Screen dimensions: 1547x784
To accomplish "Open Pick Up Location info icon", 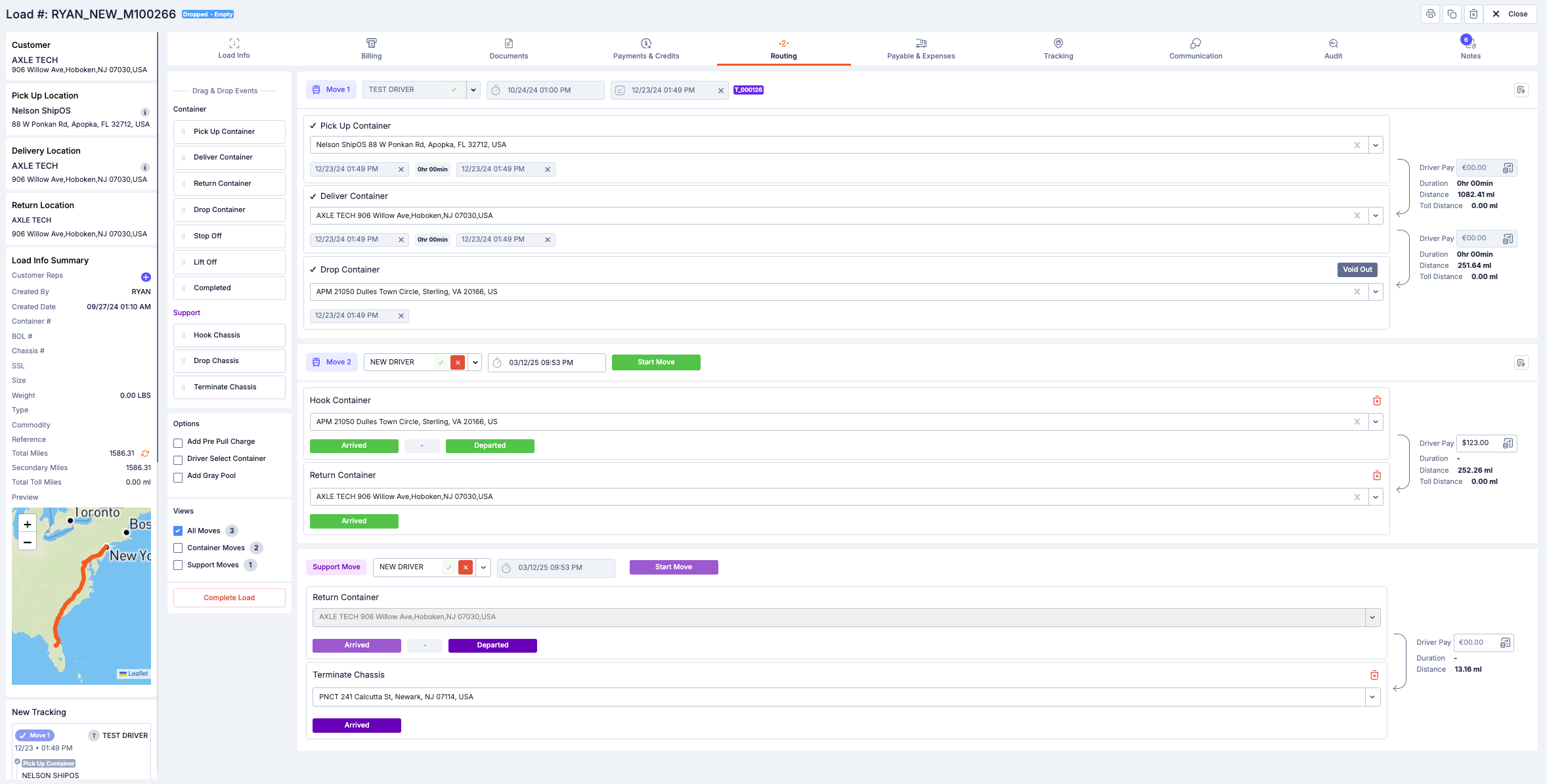I will pyautogui.click(x=145, y=112).
